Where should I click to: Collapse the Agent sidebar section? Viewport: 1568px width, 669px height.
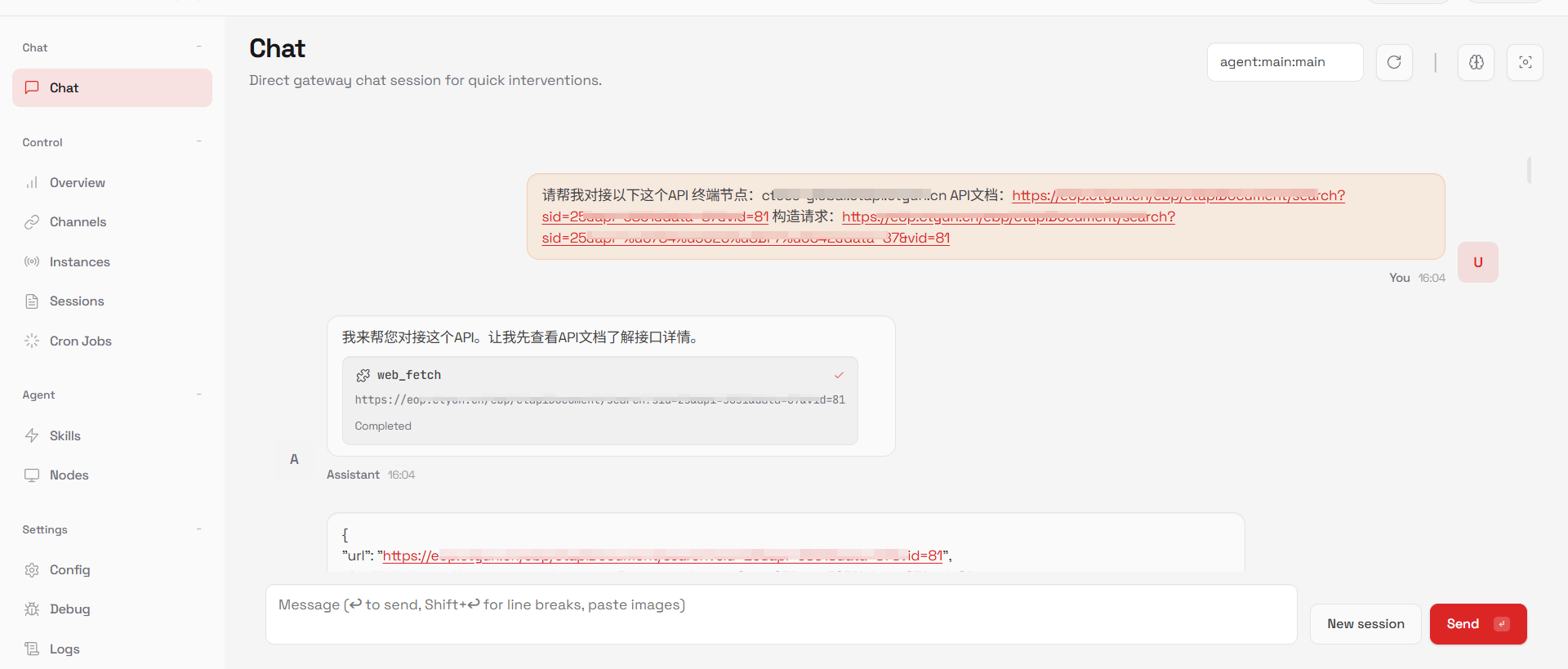click(198, 395)
